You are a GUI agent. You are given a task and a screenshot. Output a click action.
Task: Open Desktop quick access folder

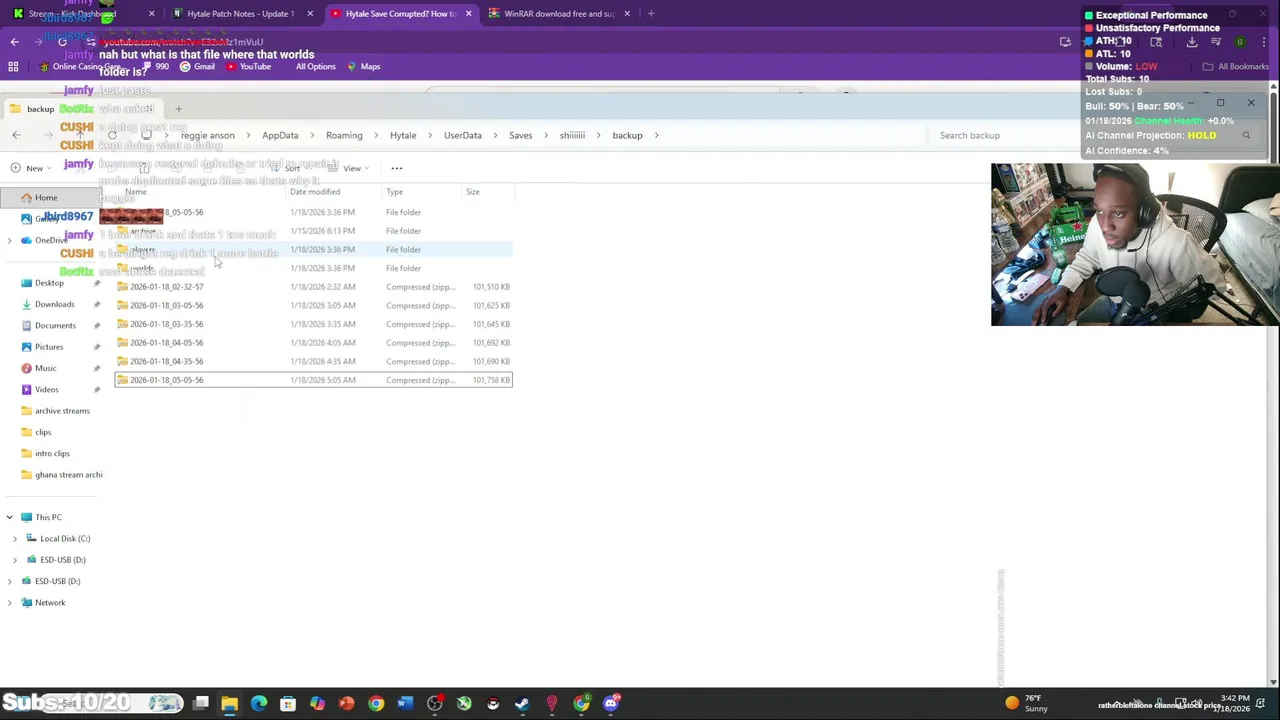coord(49,283)
